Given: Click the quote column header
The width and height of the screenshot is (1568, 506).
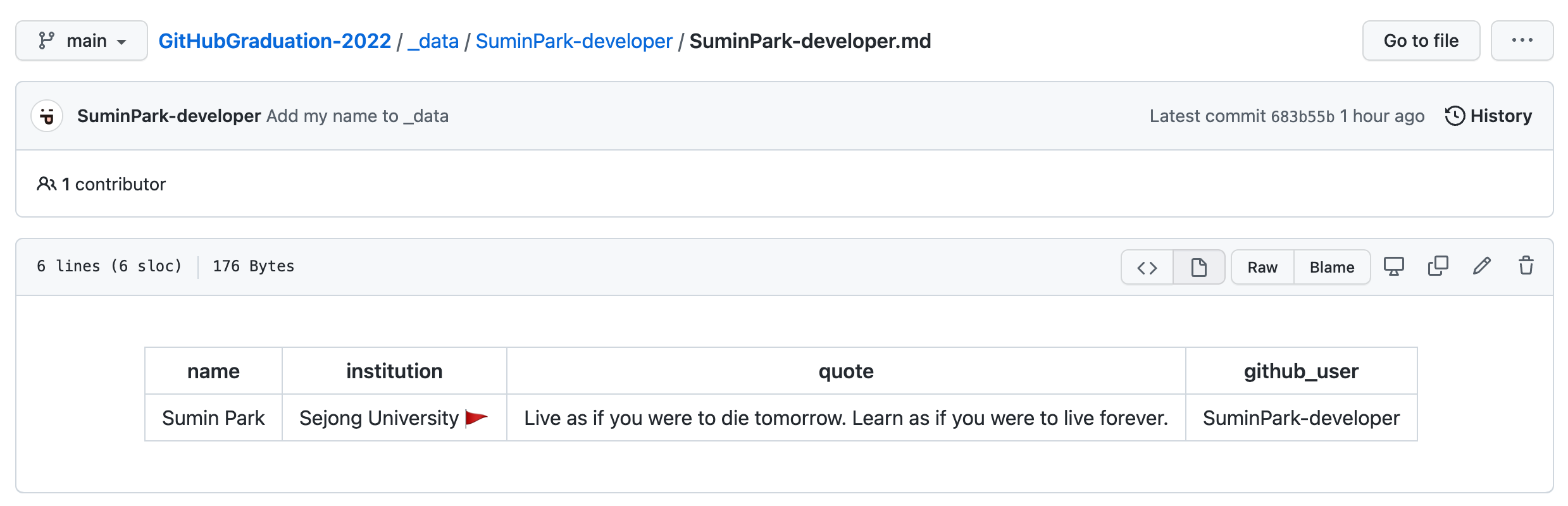Looking at the screenshot, I should point(846,371).
